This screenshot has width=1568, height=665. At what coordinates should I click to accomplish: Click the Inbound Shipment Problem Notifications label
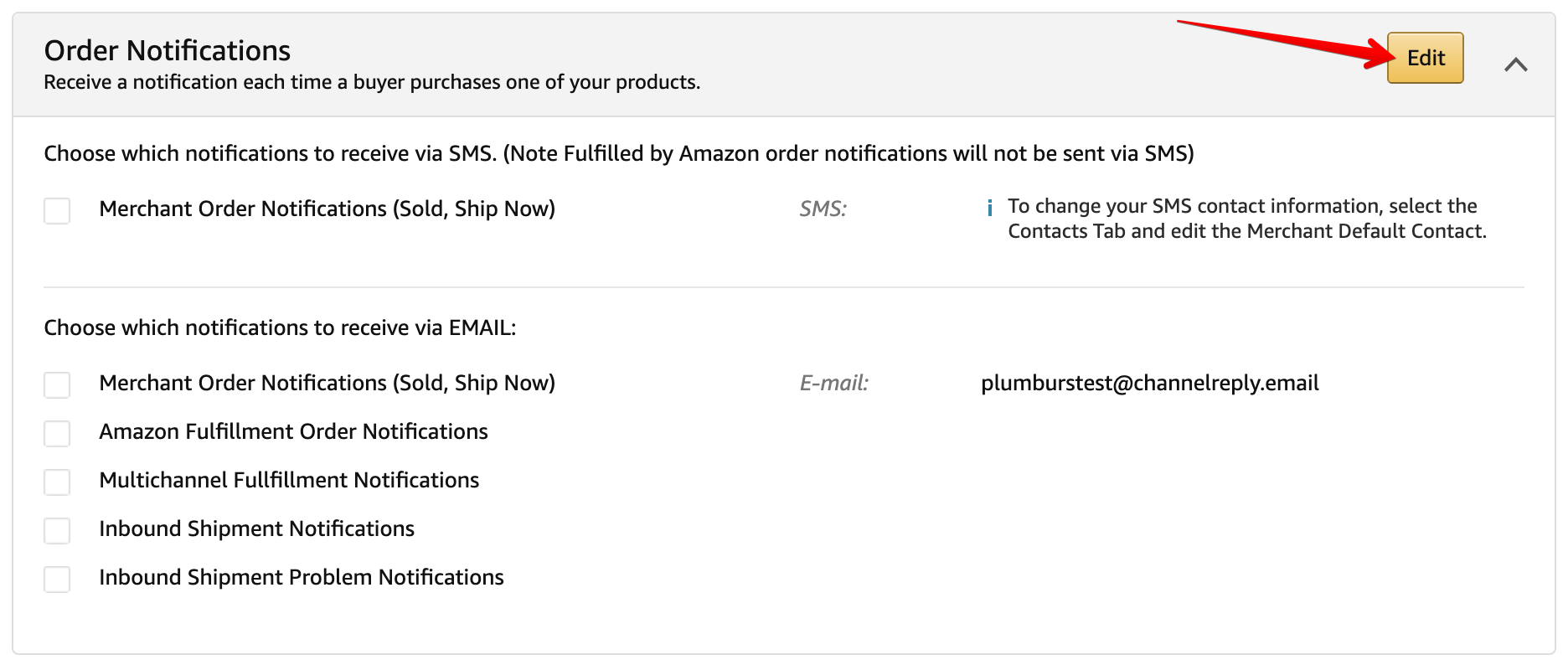click(302, 577)
